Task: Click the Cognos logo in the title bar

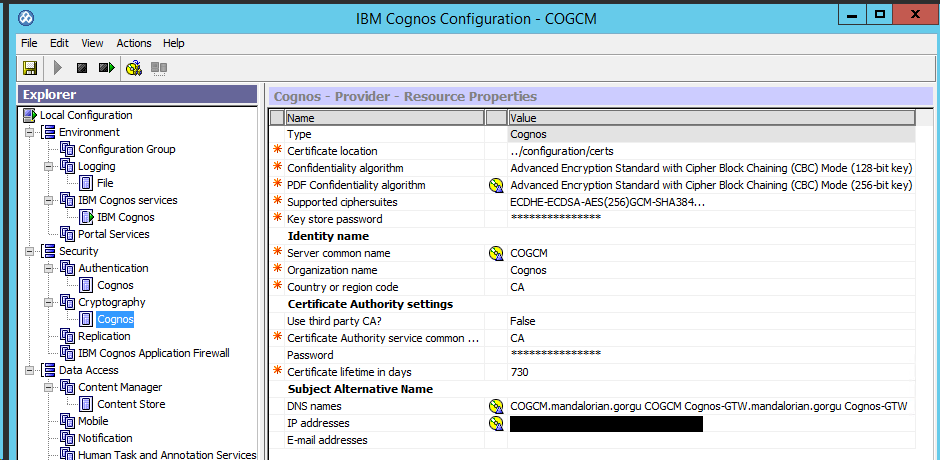Action: pyautogui.click(x=26, y=18)
